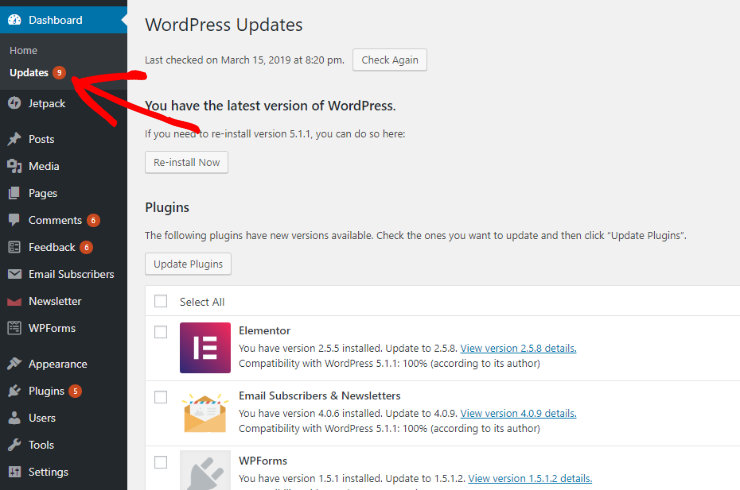
Task: Click the Select All label
Action: [202, 302]
